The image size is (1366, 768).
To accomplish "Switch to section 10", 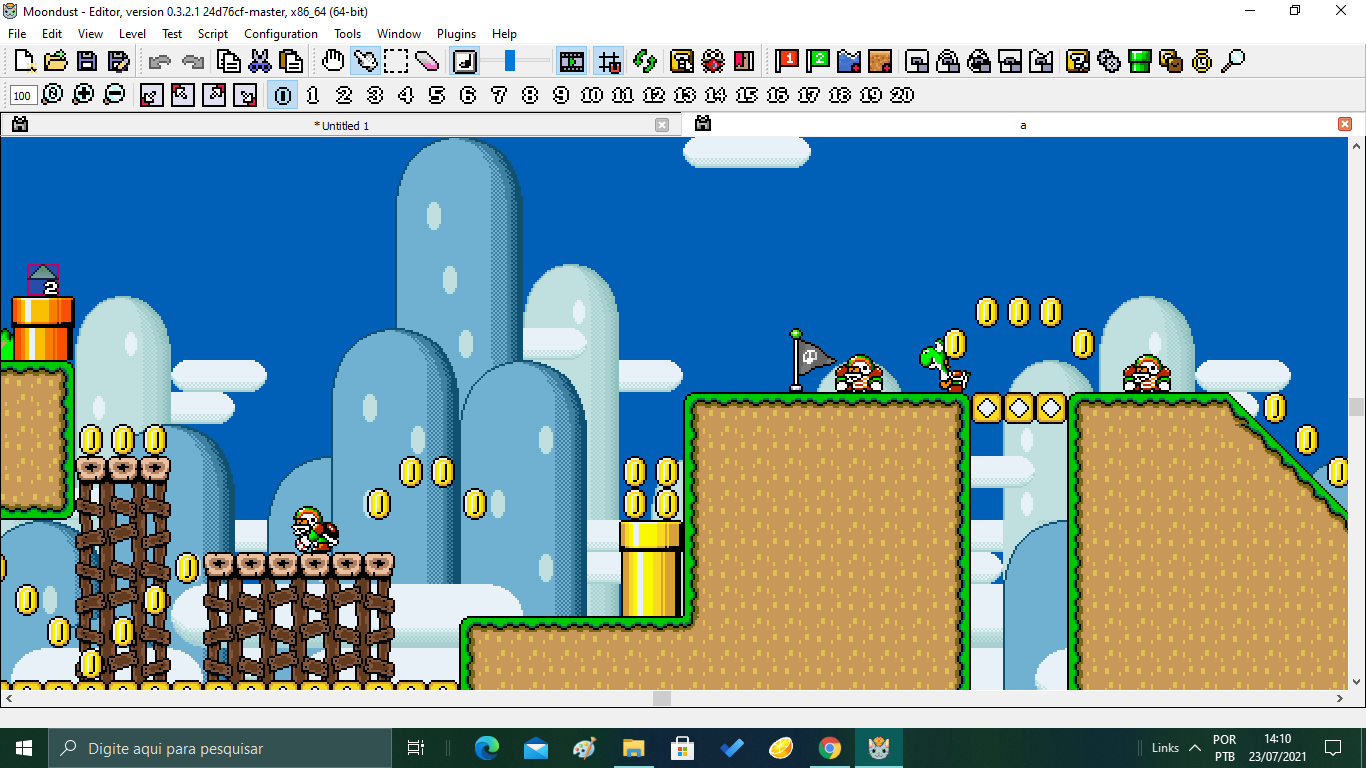I will click(592, 95).
